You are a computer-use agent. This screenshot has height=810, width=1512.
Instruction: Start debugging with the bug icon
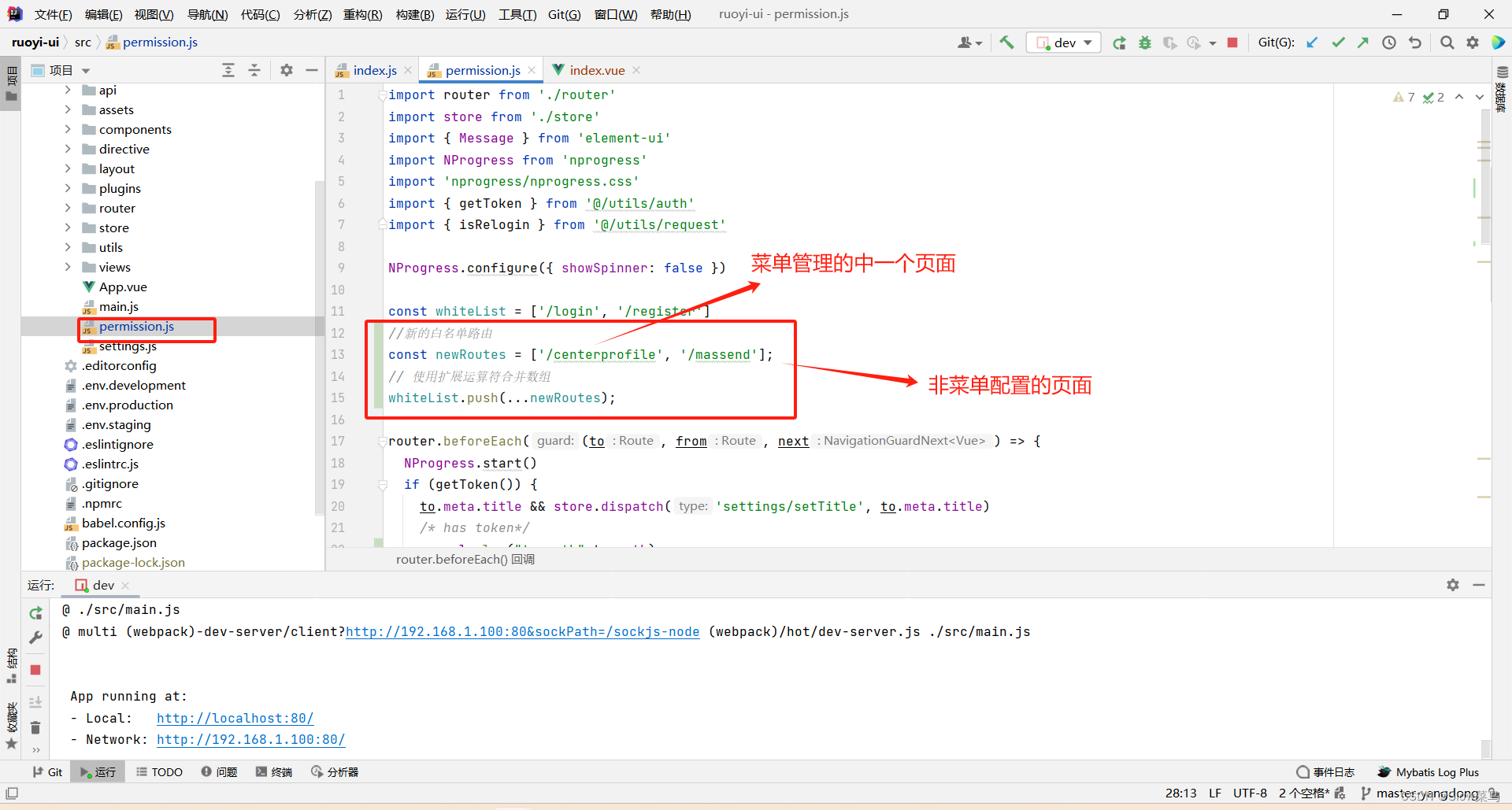point(1145,43)
